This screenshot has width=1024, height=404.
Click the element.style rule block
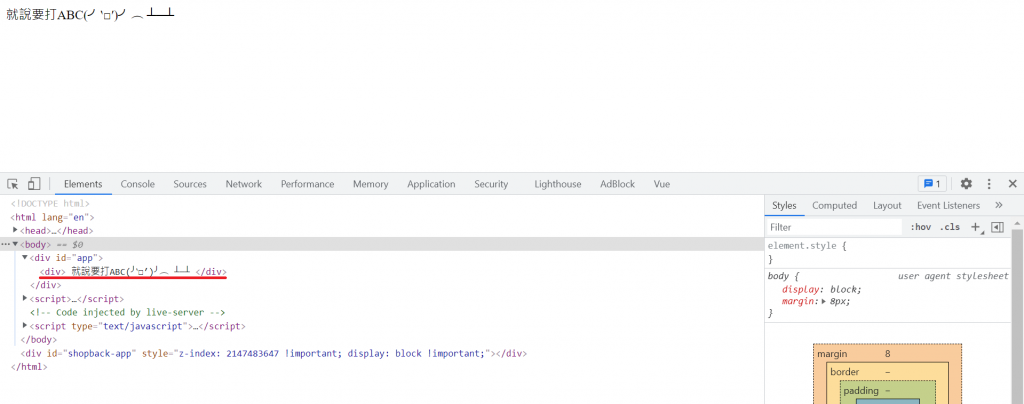(x=888, y=253)
